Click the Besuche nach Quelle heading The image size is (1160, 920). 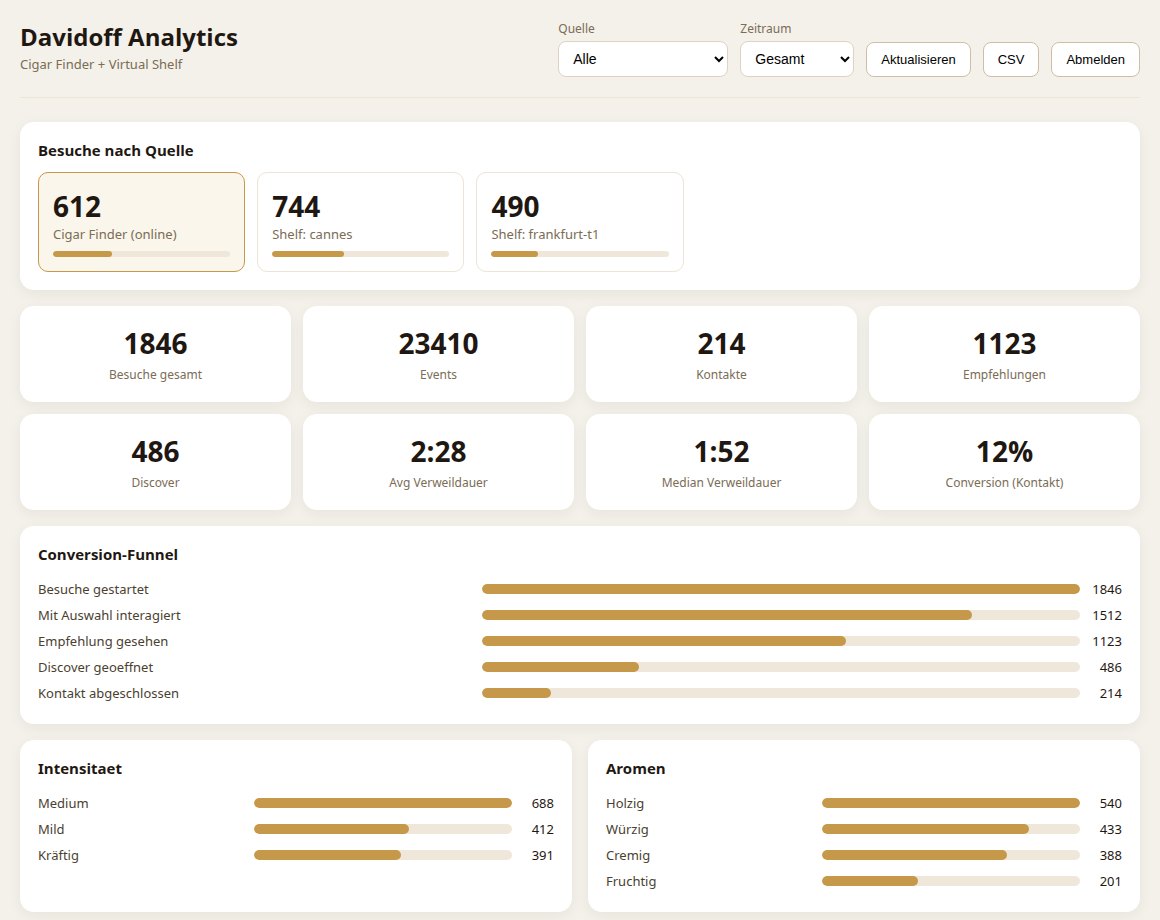(115, 151)
